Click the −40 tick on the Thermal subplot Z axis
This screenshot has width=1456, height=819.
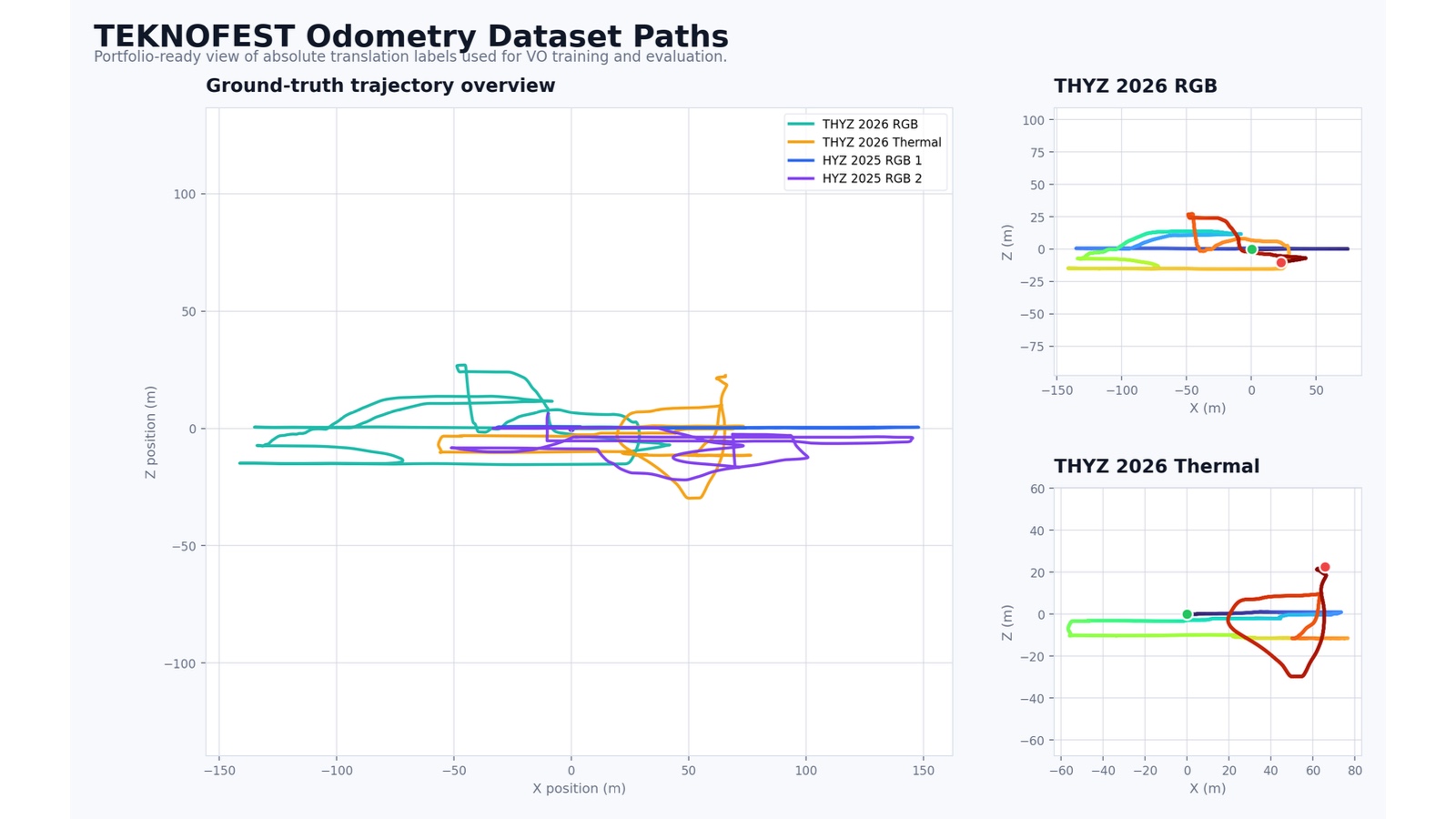(x=1033, y=699)
